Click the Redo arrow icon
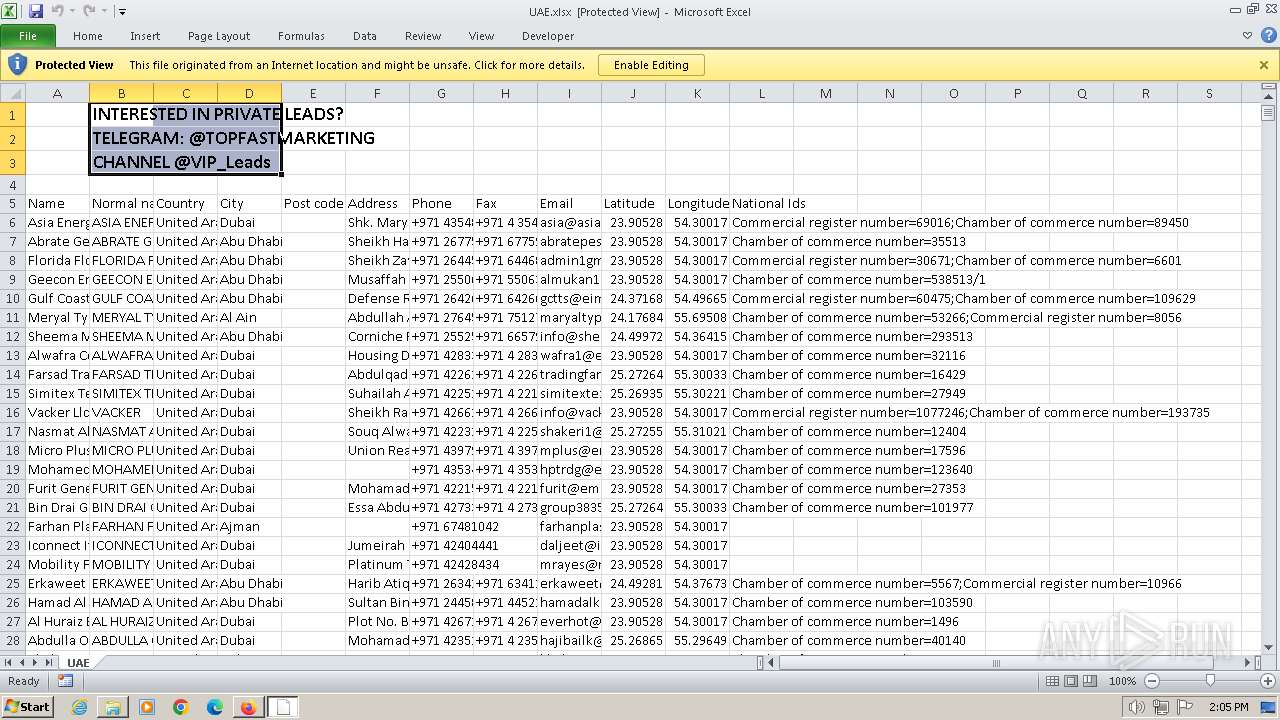Screen dimensions: 1280x720 click(x=88, y=11)
